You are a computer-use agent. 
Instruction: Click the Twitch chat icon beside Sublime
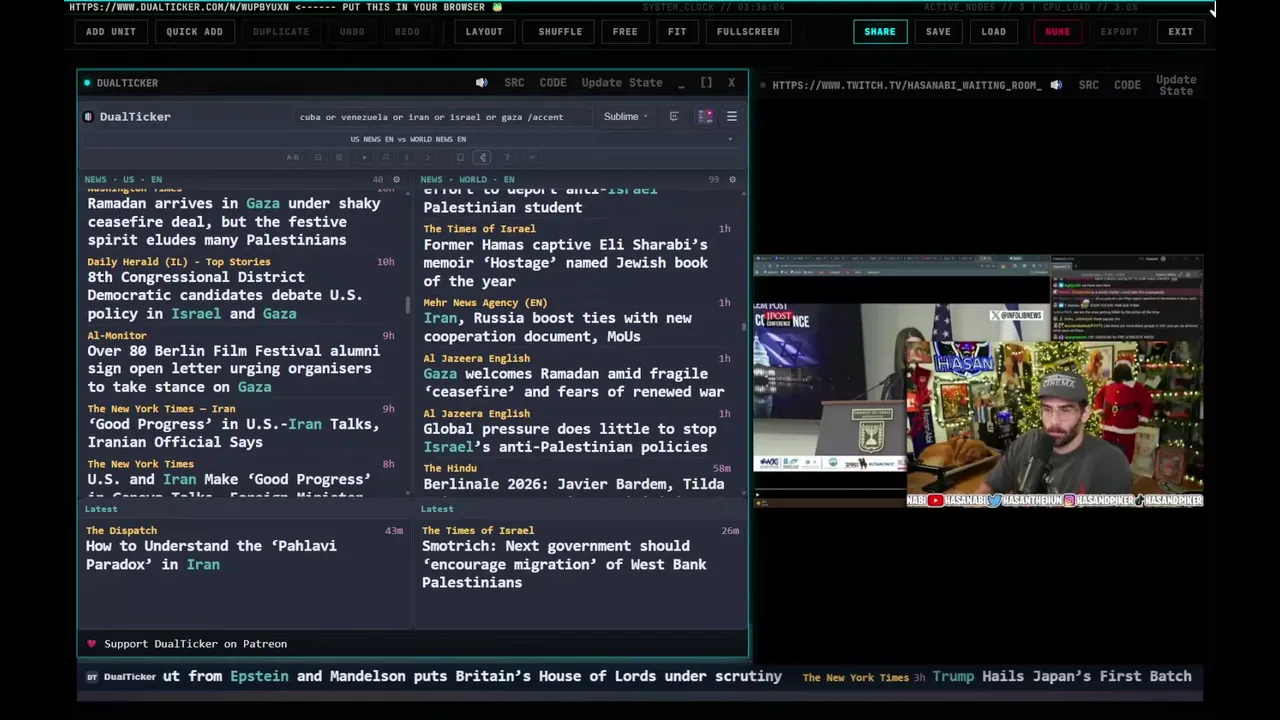674,117
